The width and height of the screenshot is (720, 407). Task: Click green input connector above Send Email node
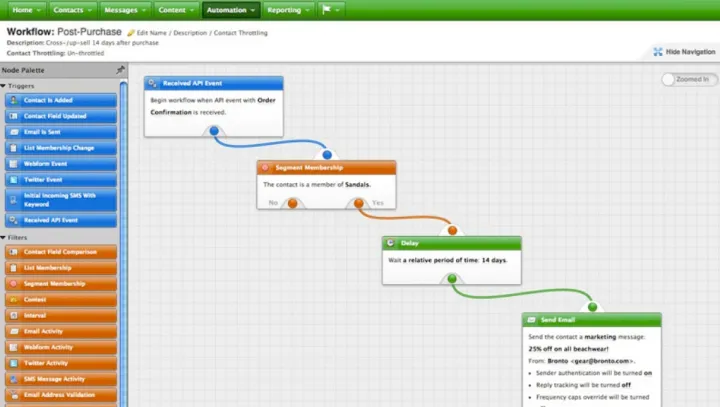(593, 306)
